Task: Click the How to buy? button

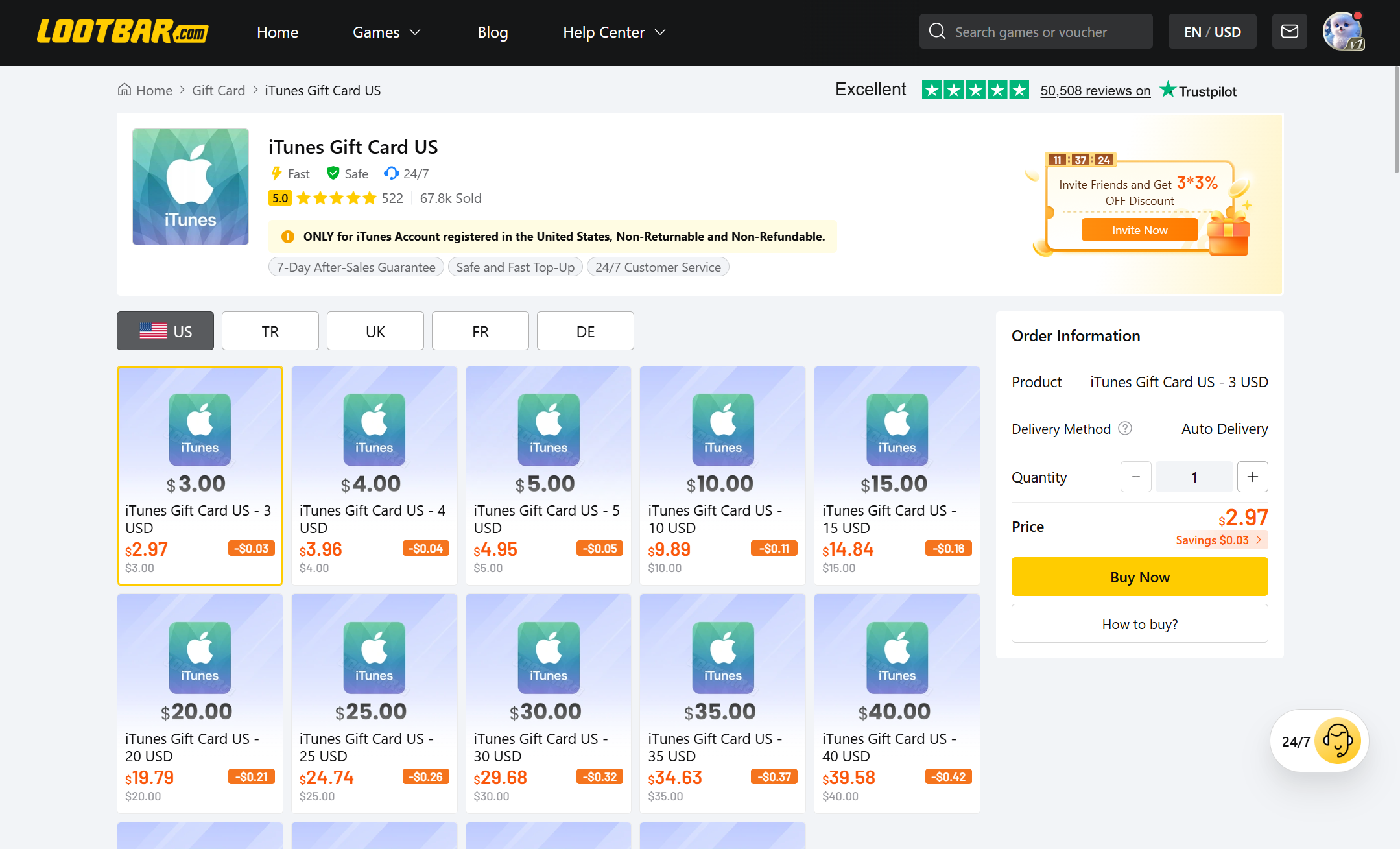Action: pyautogui.click(x=1140, y=623)
